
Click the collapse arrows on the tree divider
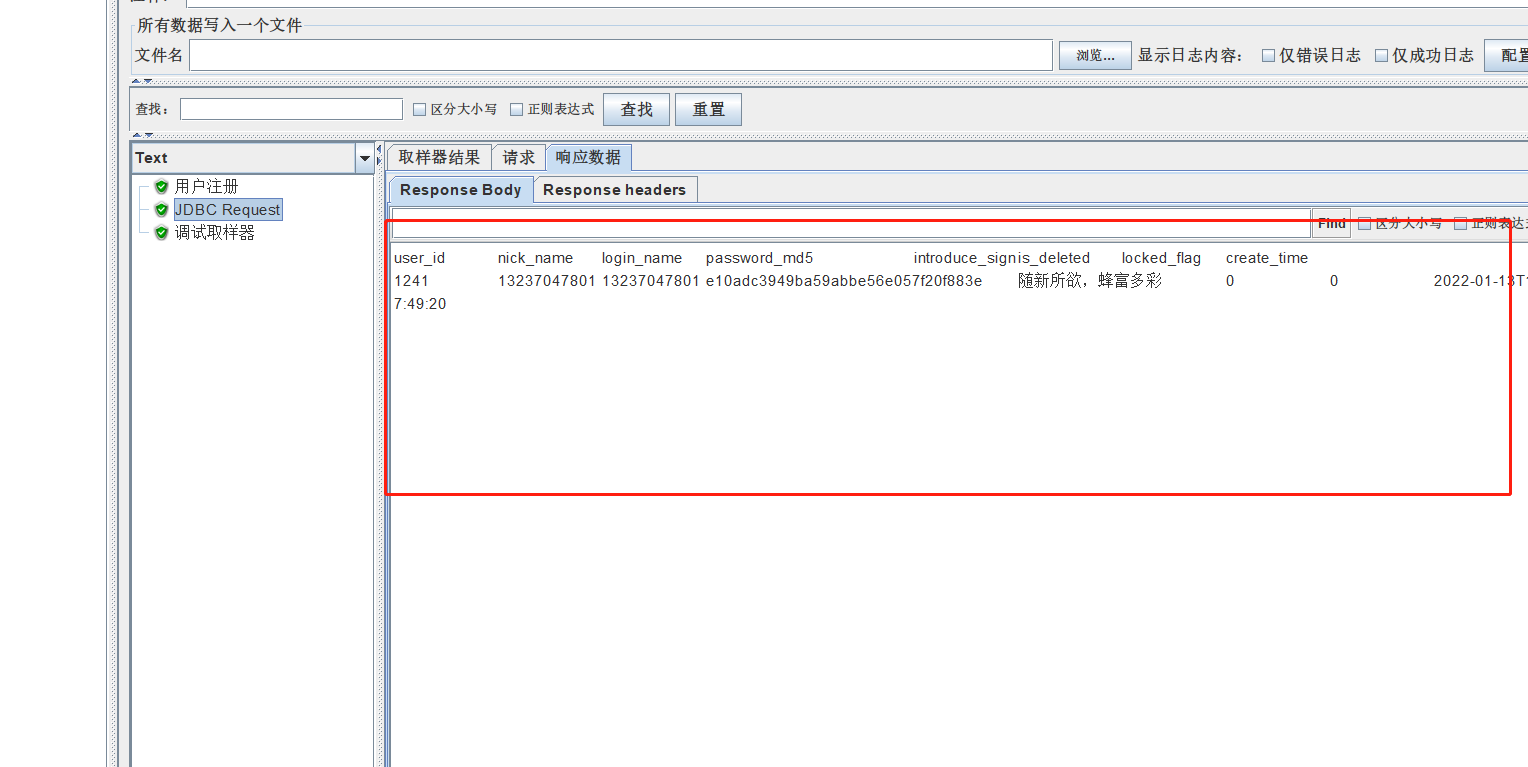click(379, 154)
